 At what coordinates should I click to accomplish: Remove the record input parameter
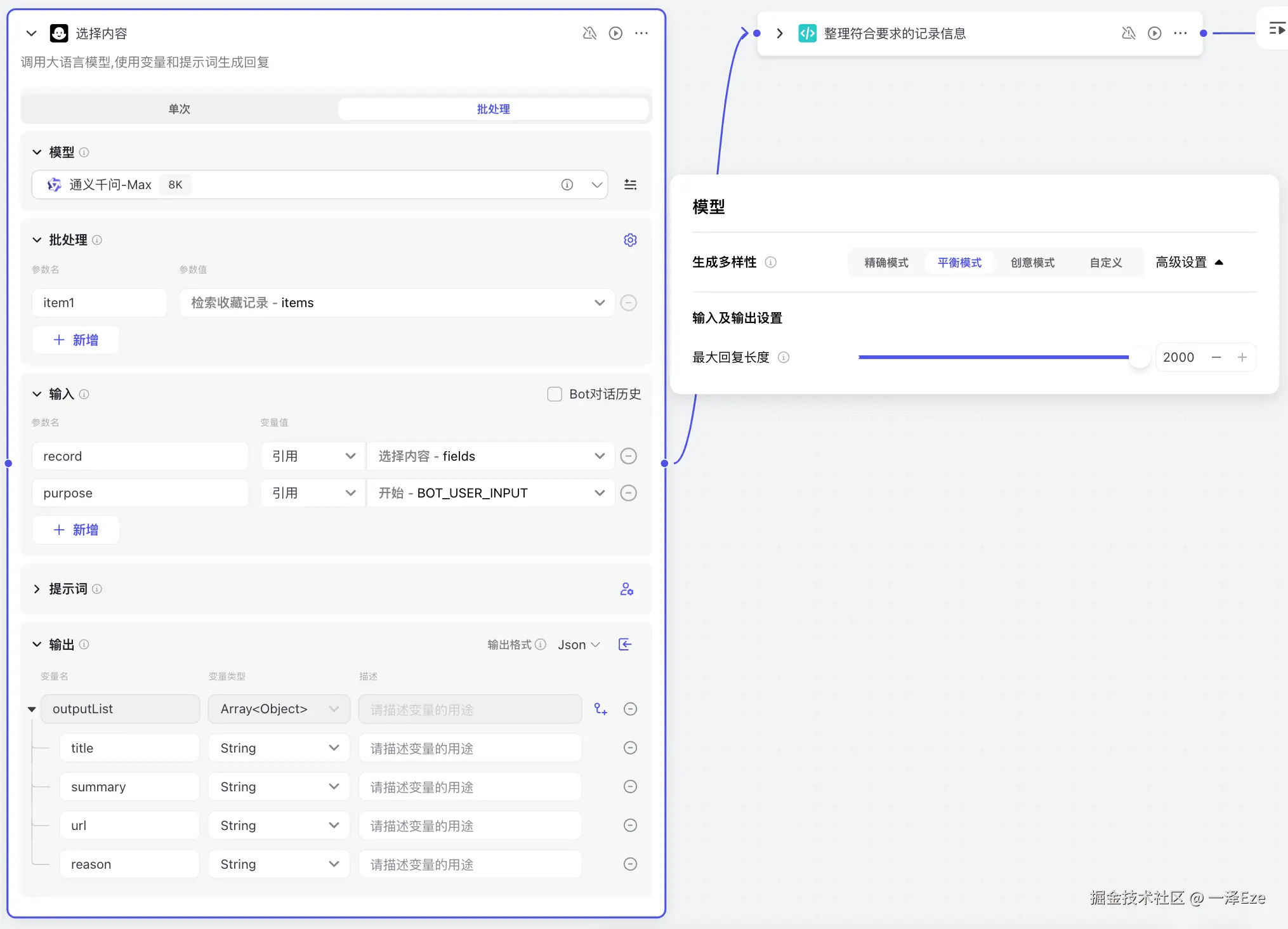point(628,456)
